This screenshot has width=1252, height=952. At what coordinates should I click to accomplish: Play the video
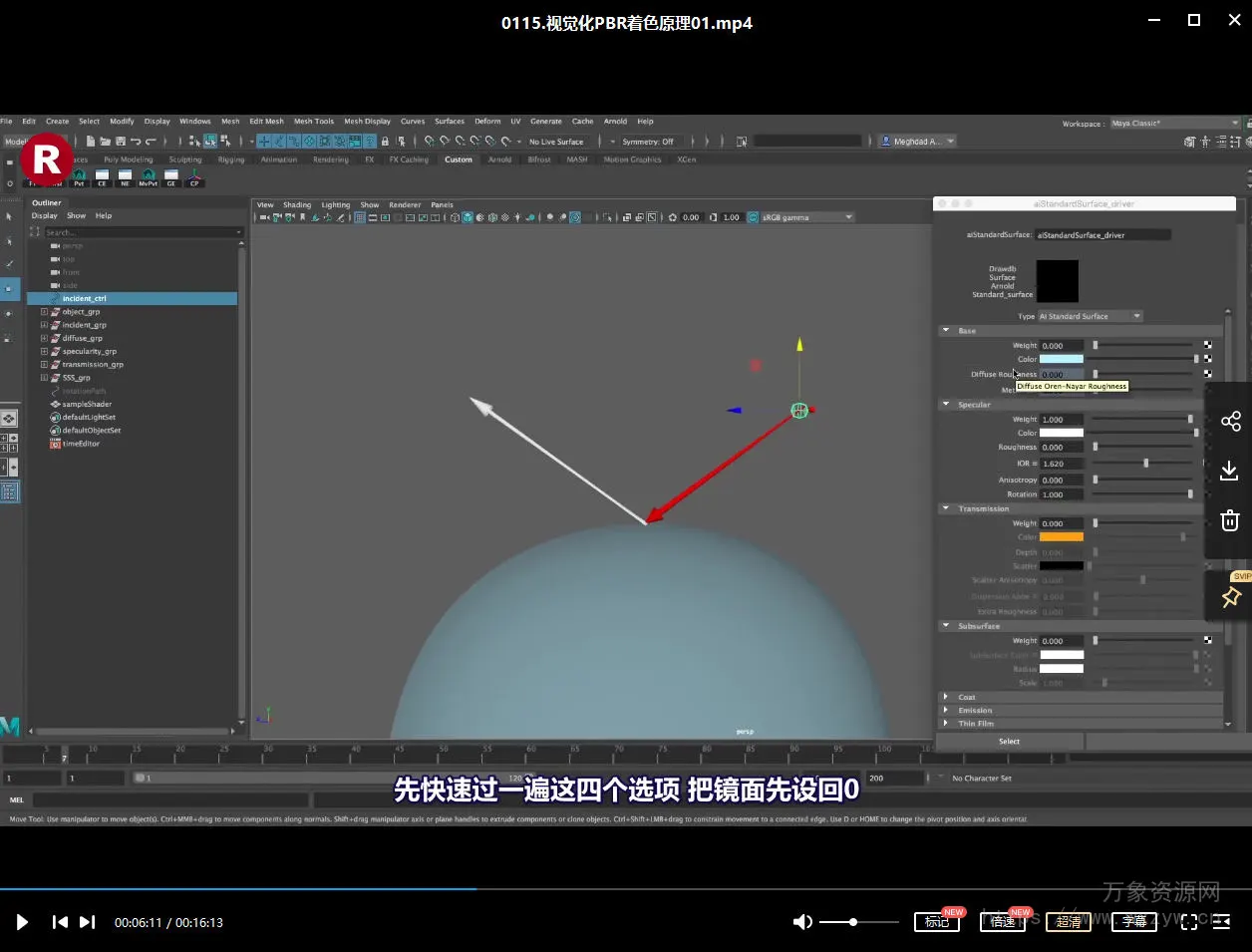tap(22, 922)
